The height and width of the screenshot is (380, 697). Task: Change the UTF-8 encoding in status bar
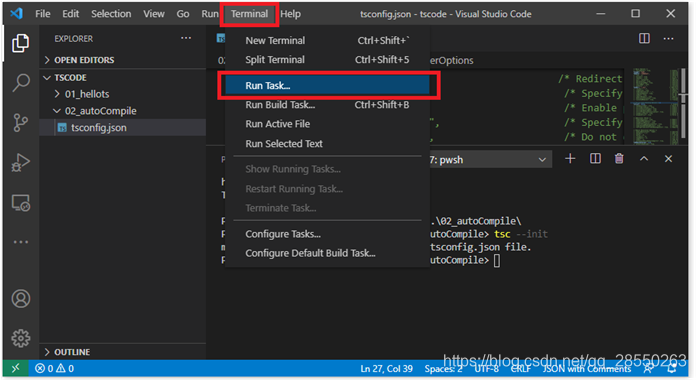coord(486,368)
